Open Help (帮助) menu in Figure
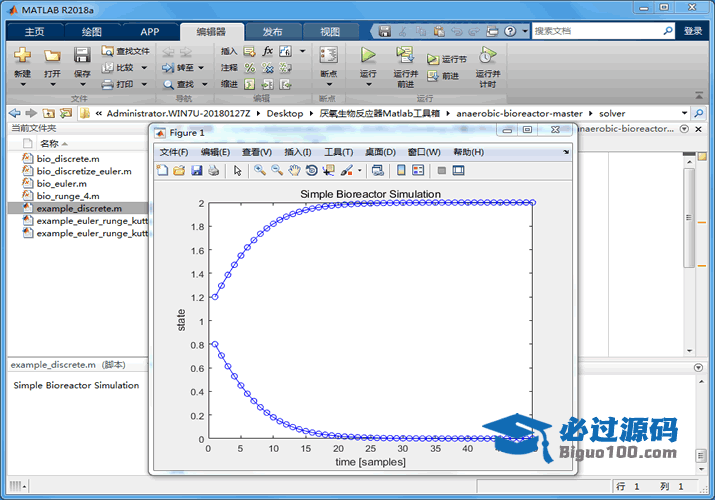The width and height of the screenshot is (715, 500). point(468,152)
